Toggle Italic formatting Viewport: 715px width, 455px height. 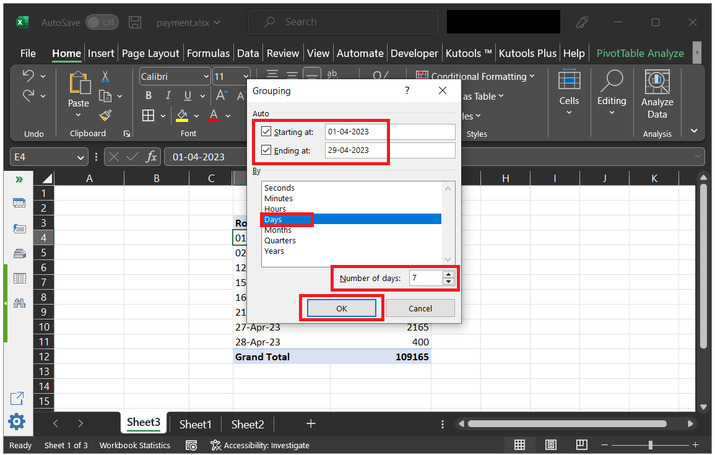point(168,96)
